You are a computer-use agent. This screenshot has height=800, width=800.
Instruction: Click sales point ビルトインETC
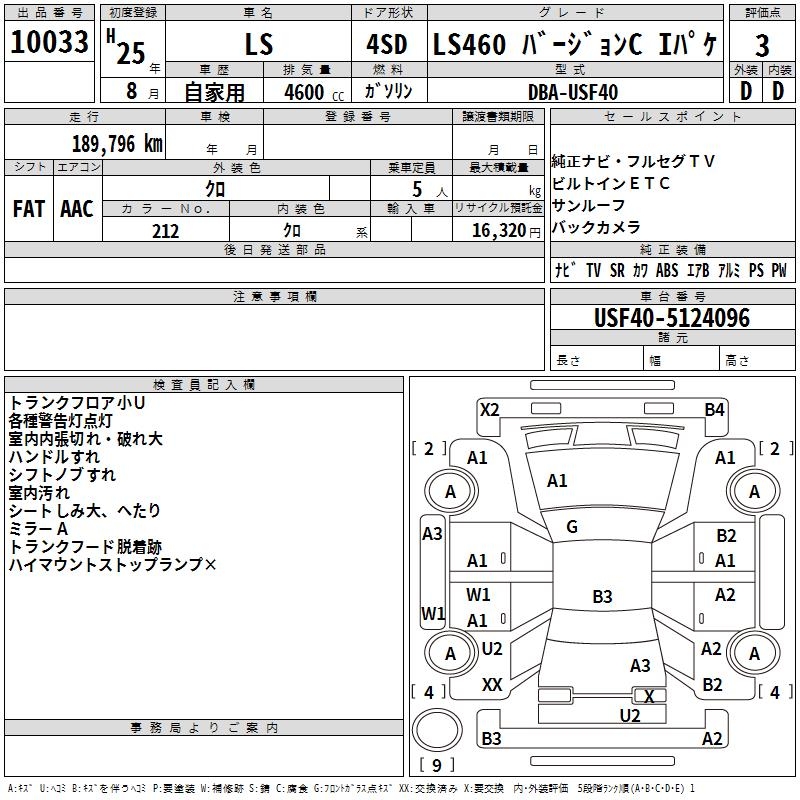[x=611, y=183]
